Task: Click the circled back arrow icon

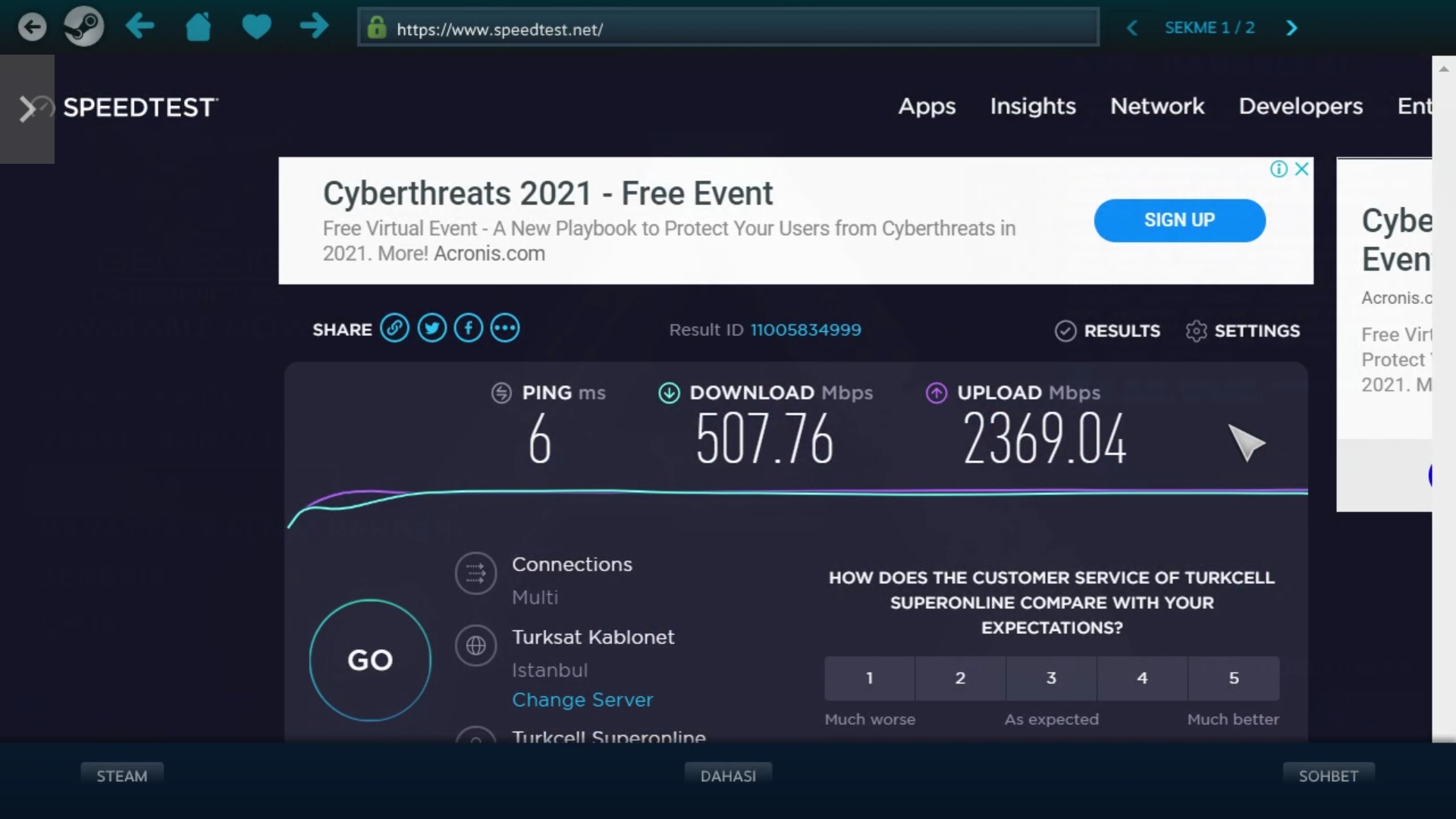Action: pos(32,28)
